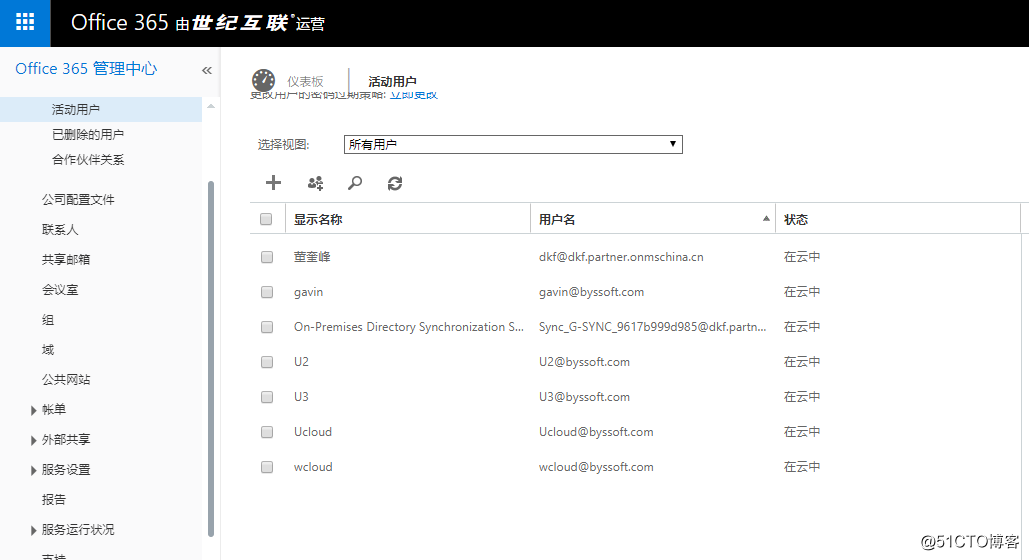Open 活动用户 in the sidebar
This screenshot has height=560, width=1029.
pos(75,110)
